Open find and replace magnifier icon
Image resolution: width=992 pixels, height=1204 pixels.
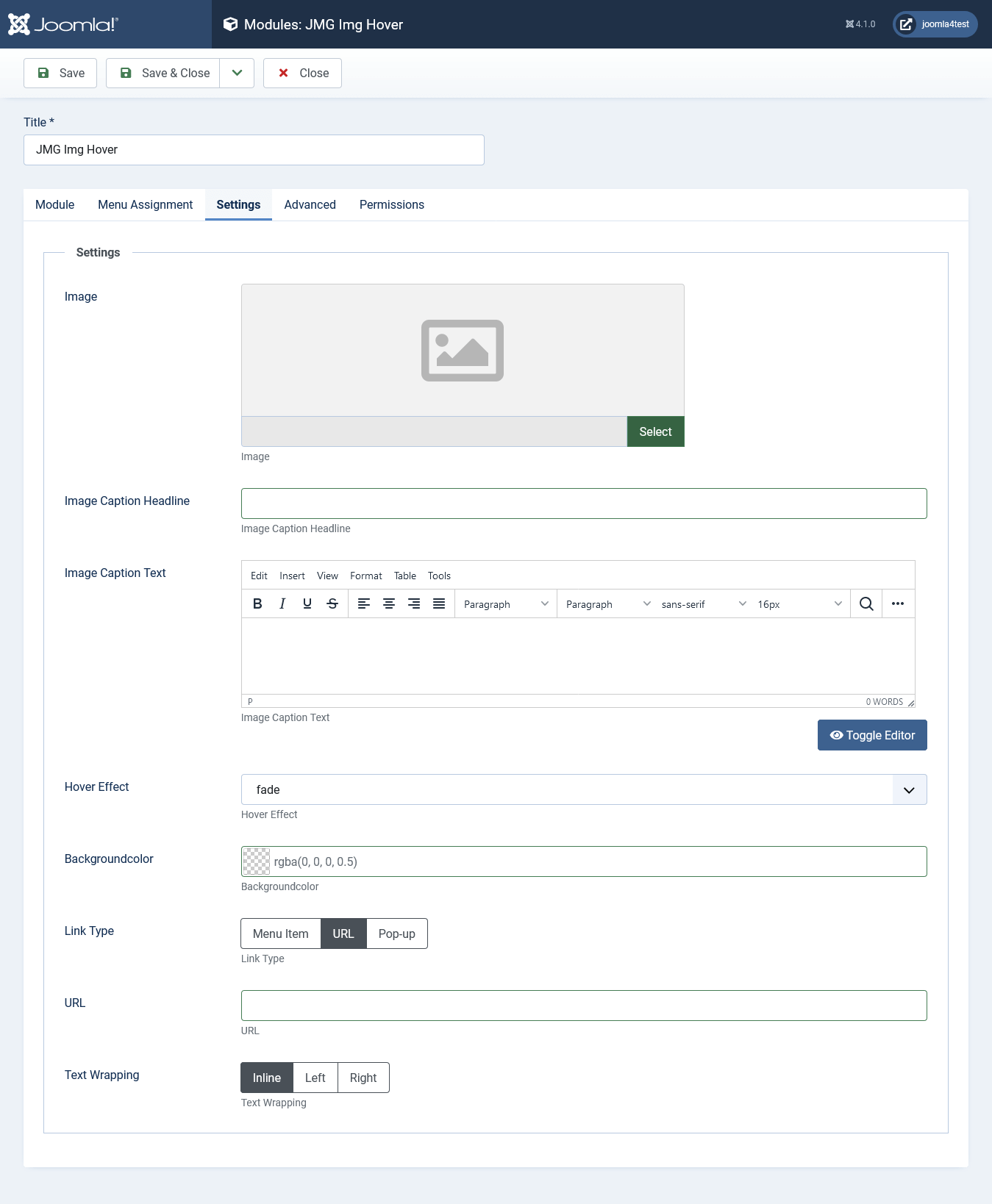866,603
